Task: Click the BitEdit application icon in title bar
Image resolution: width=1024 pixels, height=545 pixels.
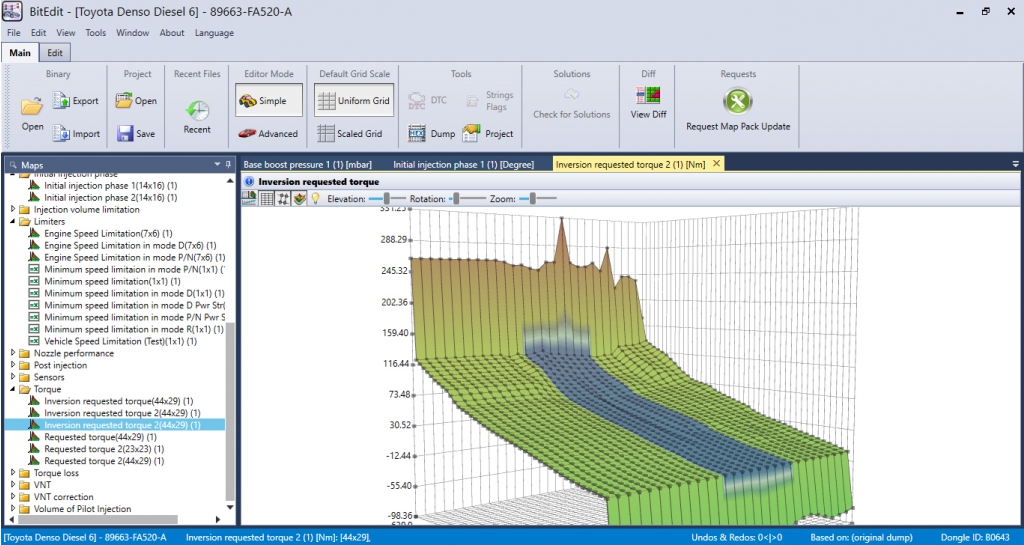Action: (x=12, y=11)
